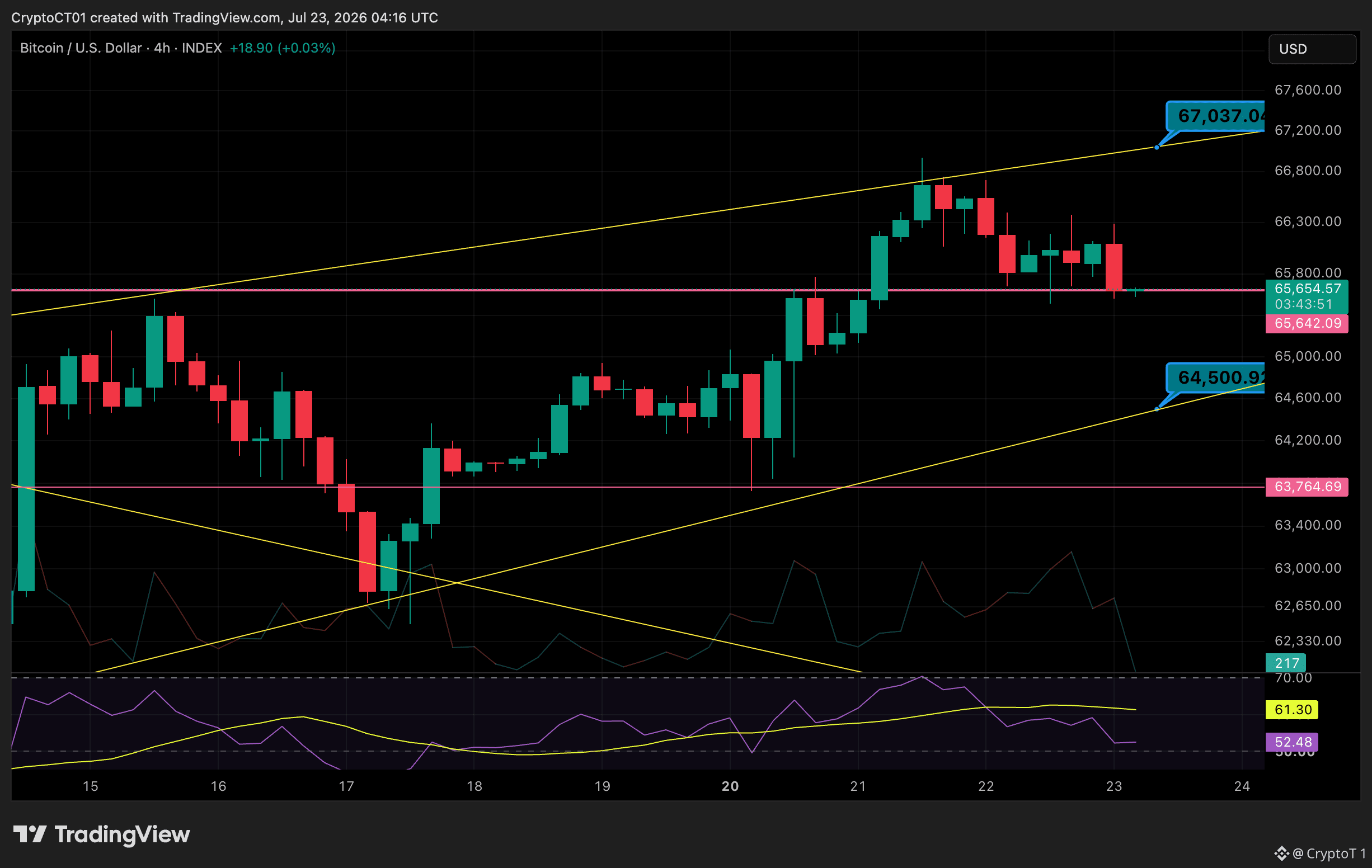Click the 62,330.00 price axis label
The image size is (1372, 868).
1308,641
